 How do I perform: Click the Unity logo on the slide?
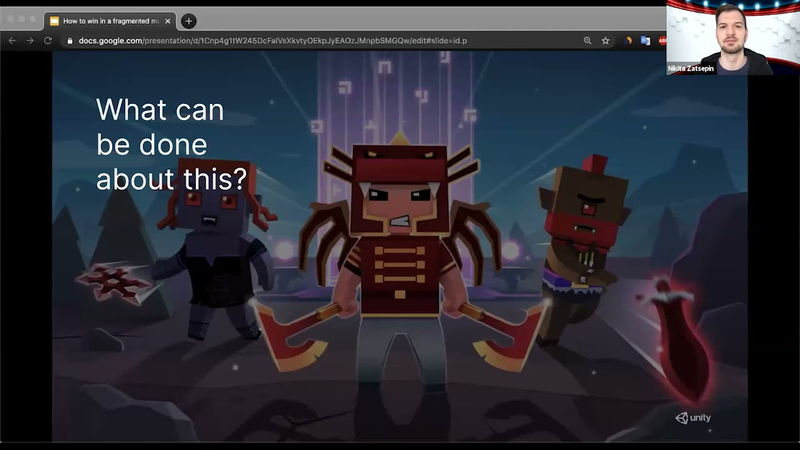click(693, 418)
